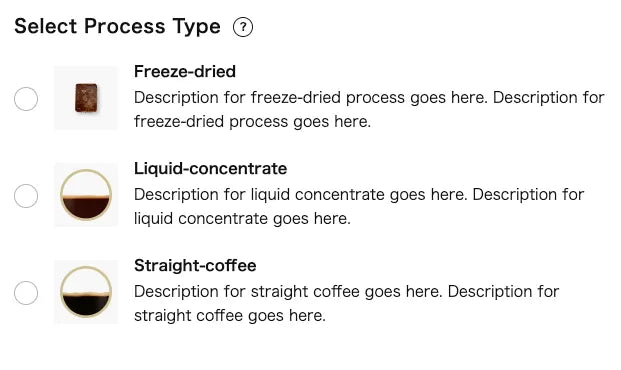Click the freeze-dried coffee cube image
621x370 pixels.
point(86,98)
